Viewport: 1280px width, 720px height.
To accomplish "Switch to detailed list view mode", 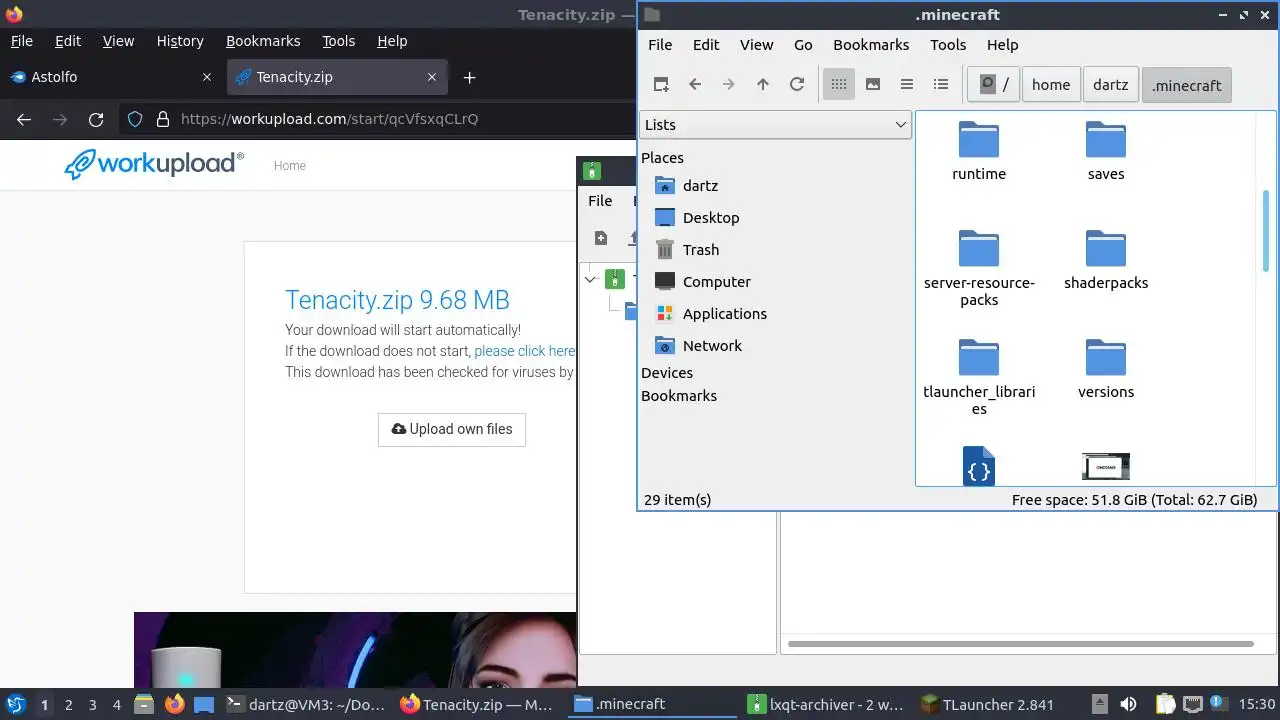I will click(941, 85).
